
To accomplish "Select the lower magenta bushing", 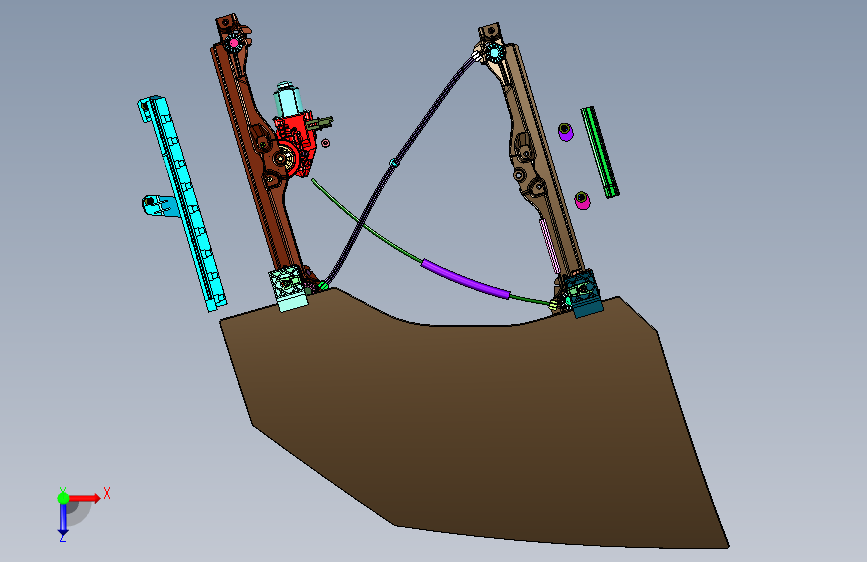I will click(582, 200).
